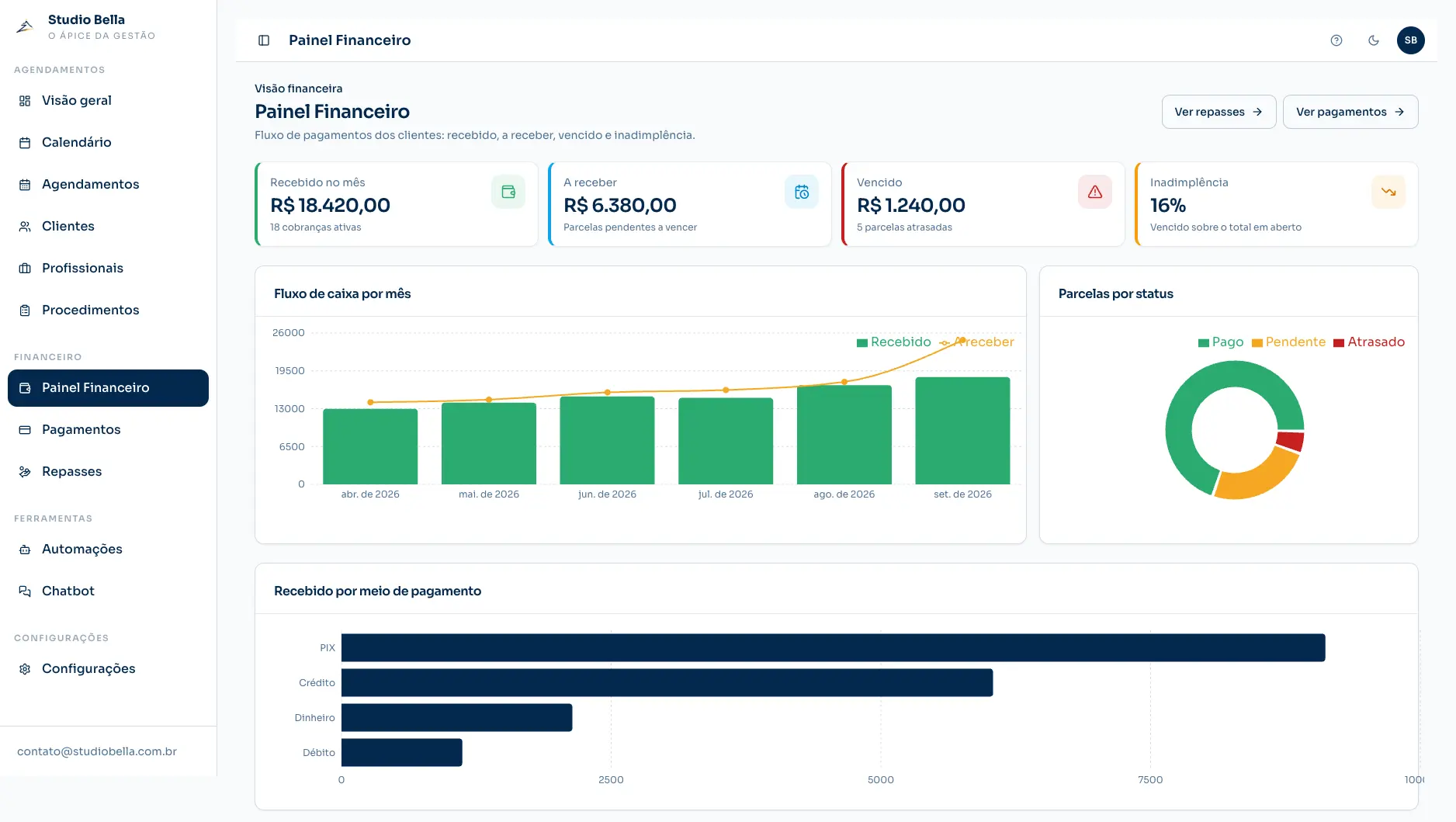Screen dimensions: 1456x822
Task: Click the jun. de 2026 green bar
Action: pos(607,440)
